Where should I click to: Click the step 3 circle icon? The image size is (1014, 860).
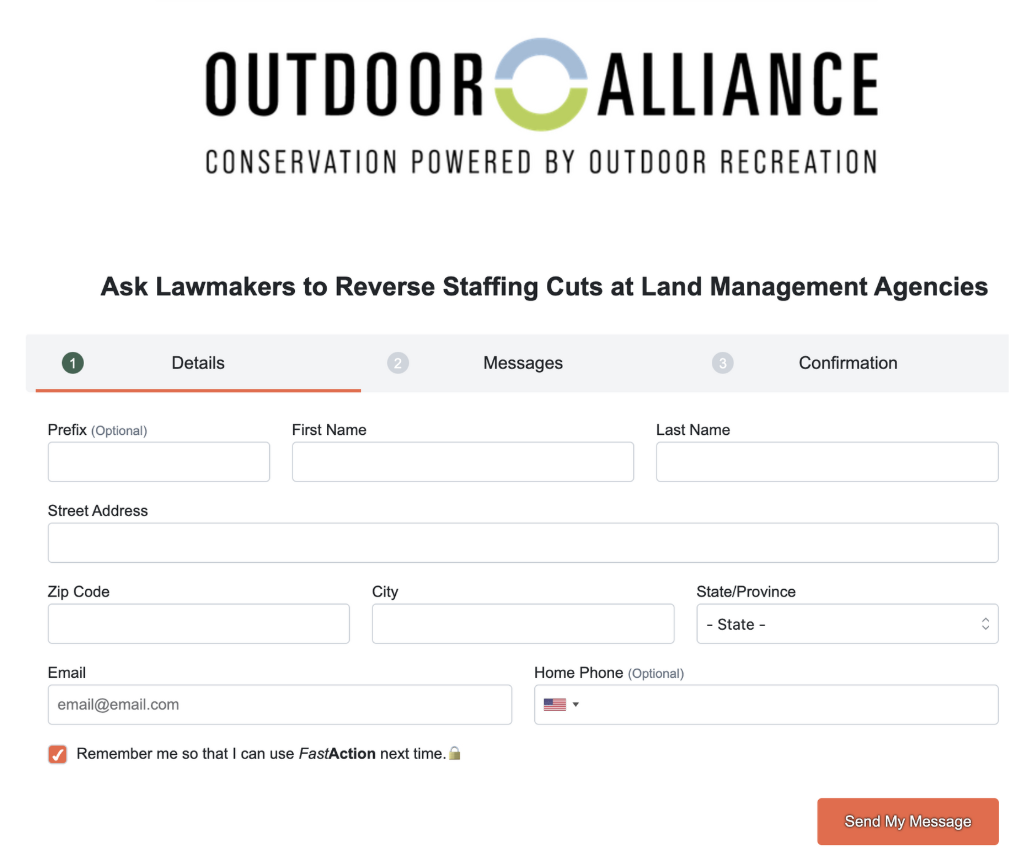click(x=722, y=363)
